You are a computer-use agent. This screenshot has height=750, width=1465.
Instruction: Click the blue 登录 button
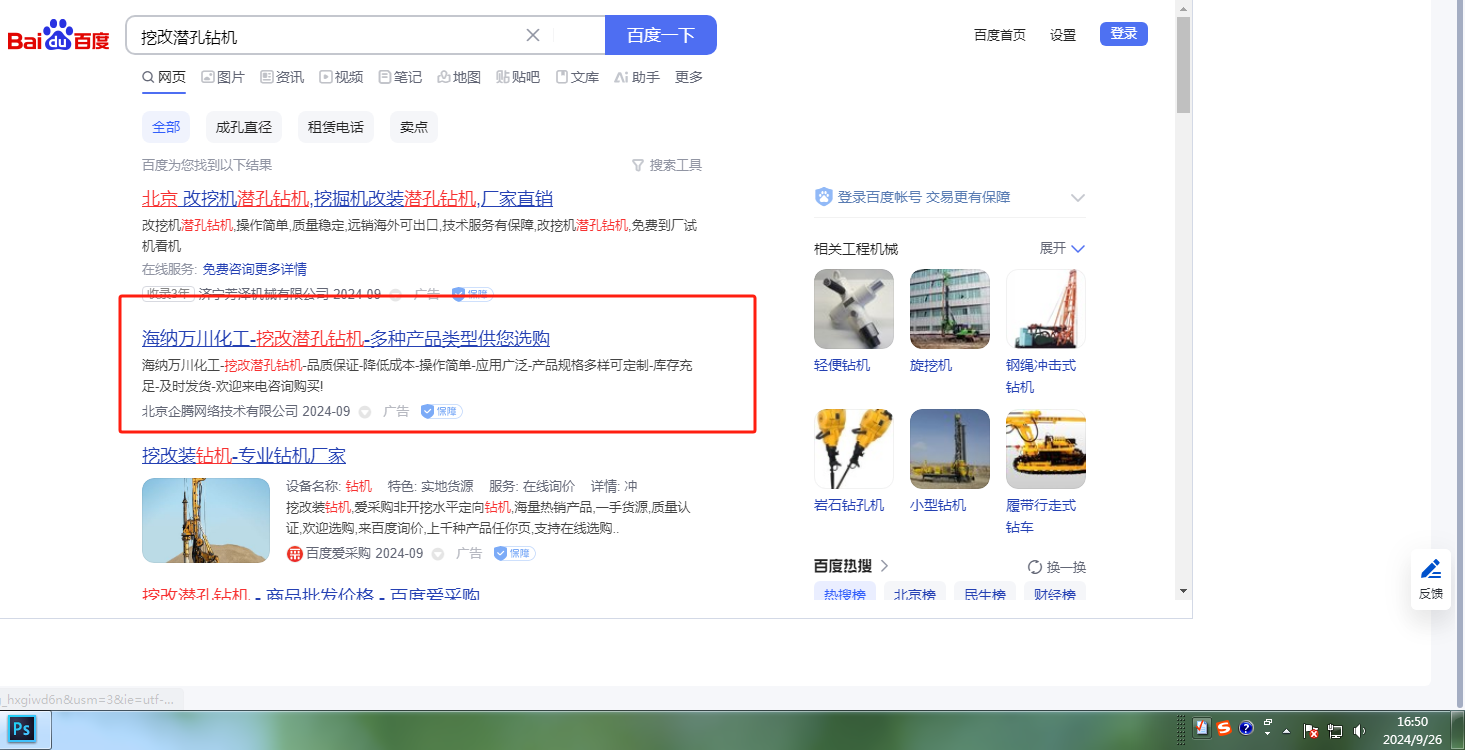1124,34
